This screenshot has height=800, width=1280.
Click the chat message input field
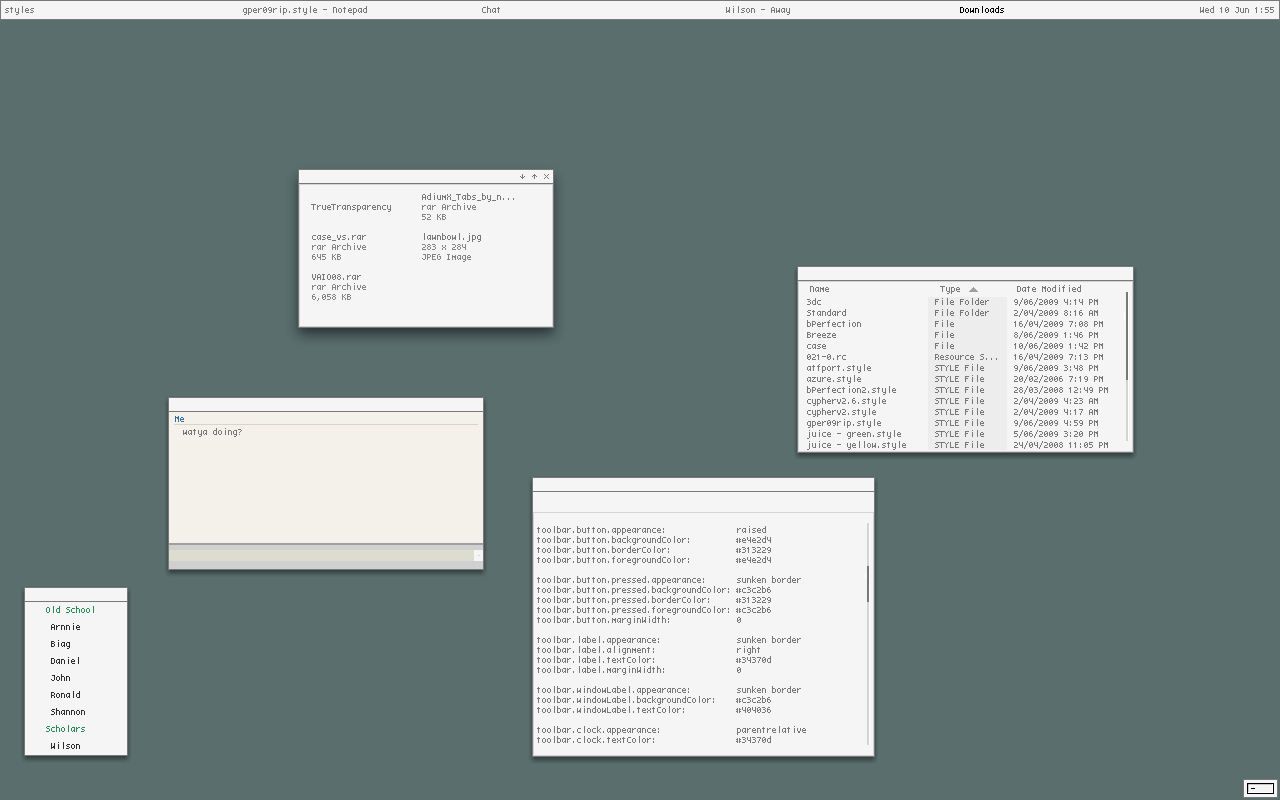coord(320,555)
